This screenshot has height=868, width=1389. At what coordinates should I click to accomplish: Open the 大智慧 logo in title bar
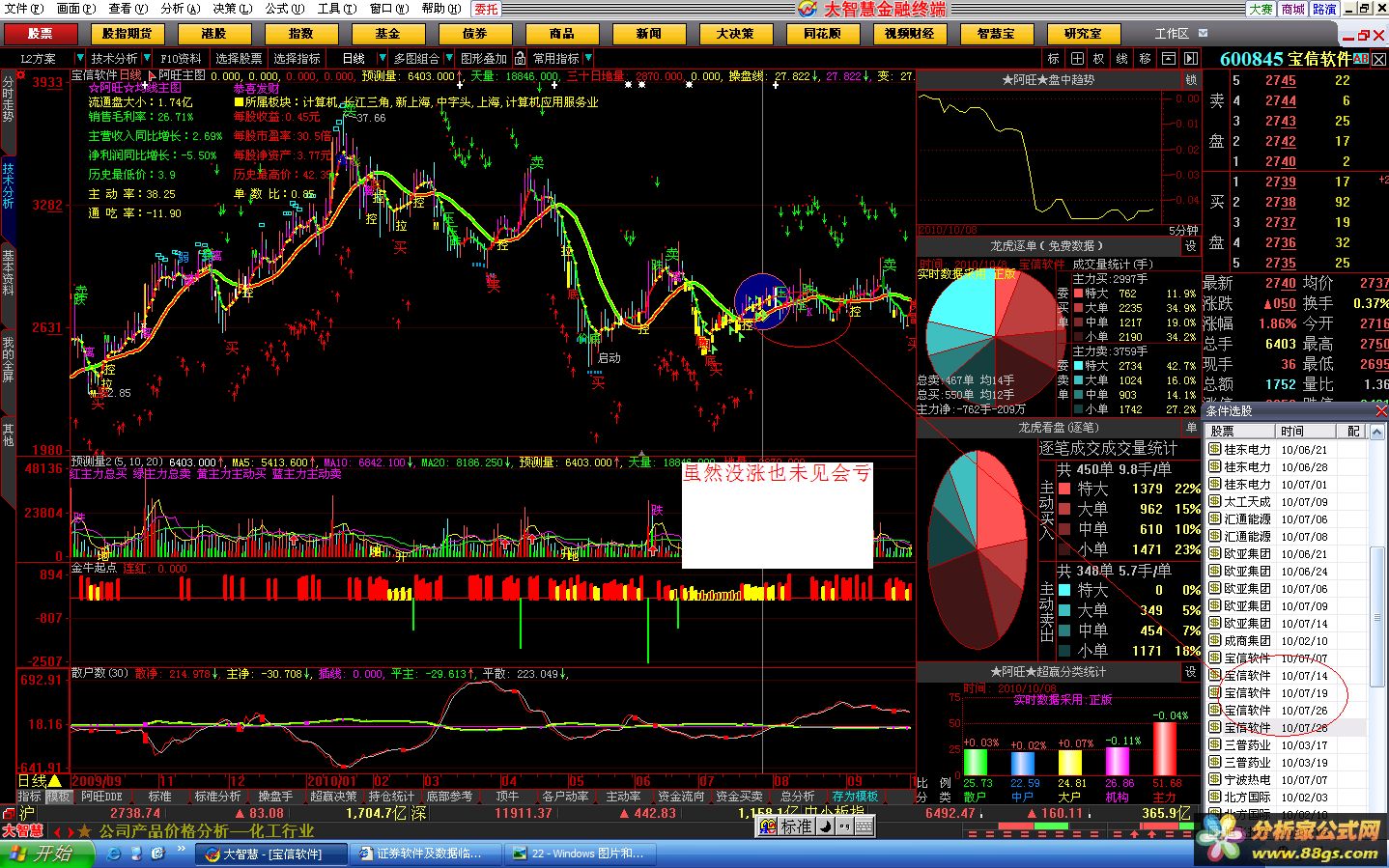point(807,9)
